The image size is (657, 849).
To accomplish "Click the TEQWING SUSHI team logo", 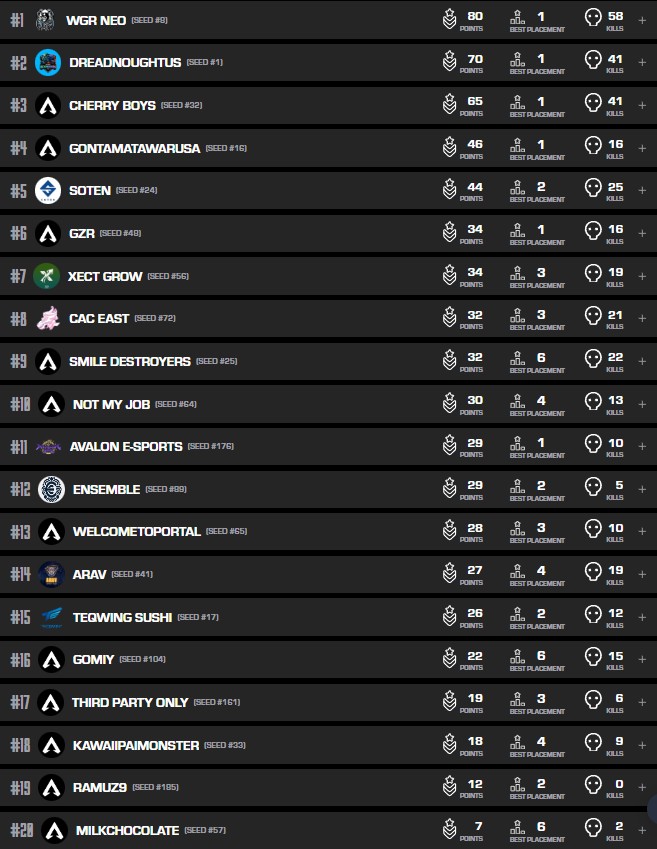I will click(51, 617).
